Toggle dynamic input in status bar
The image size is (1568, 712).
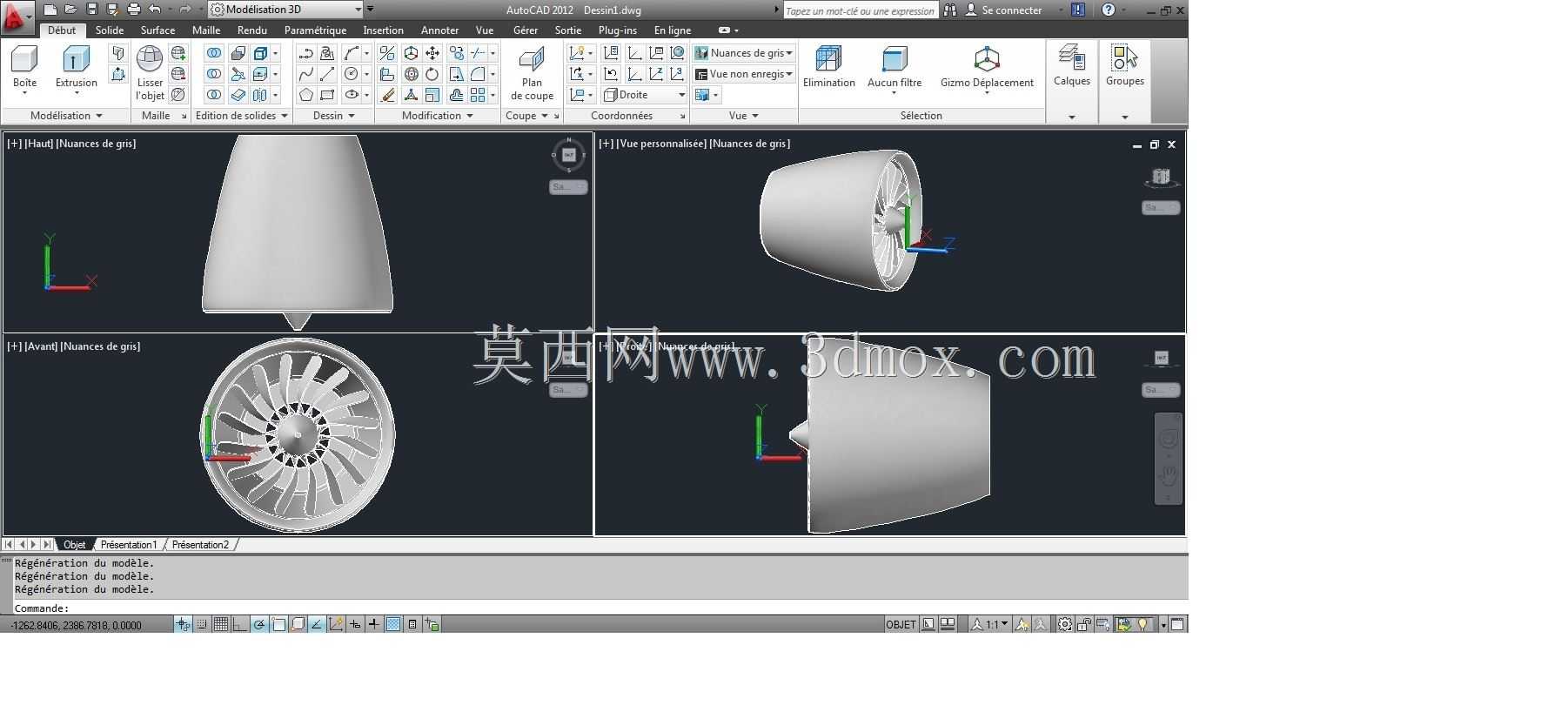click(355, 624)
